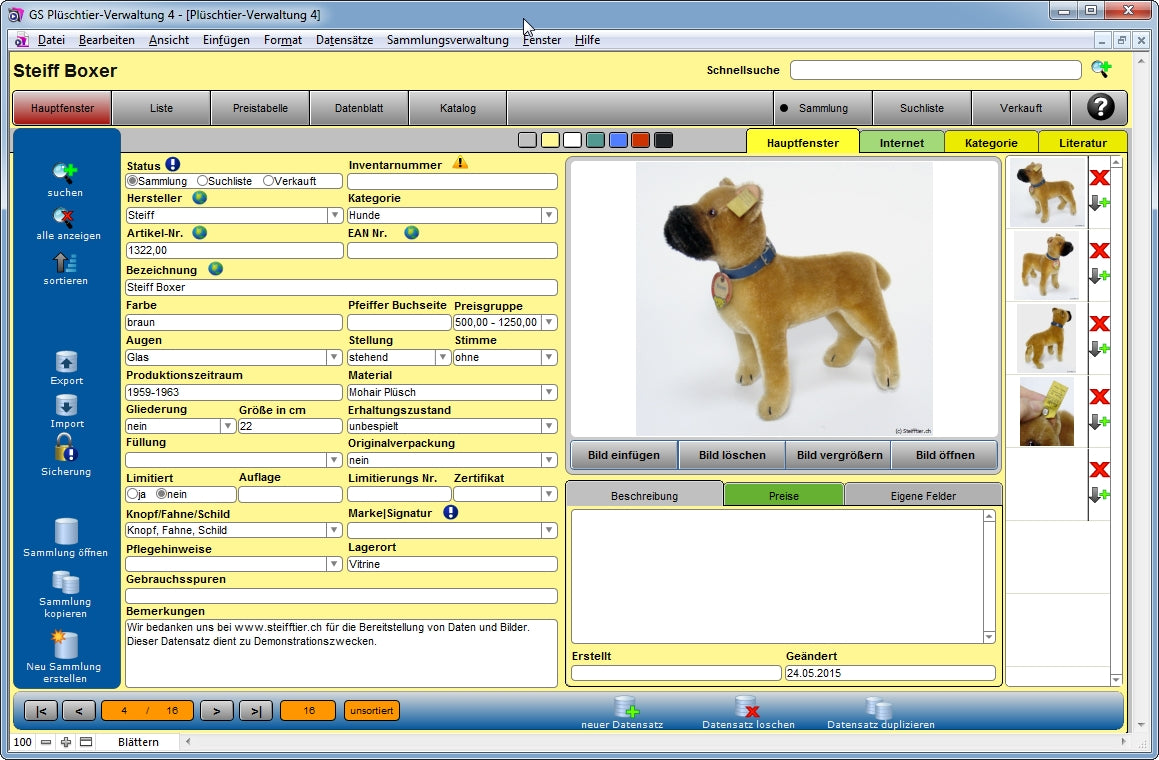Switch to the Preise tab
Viewport: 1159px width, 760px height.
pos(783,495)
